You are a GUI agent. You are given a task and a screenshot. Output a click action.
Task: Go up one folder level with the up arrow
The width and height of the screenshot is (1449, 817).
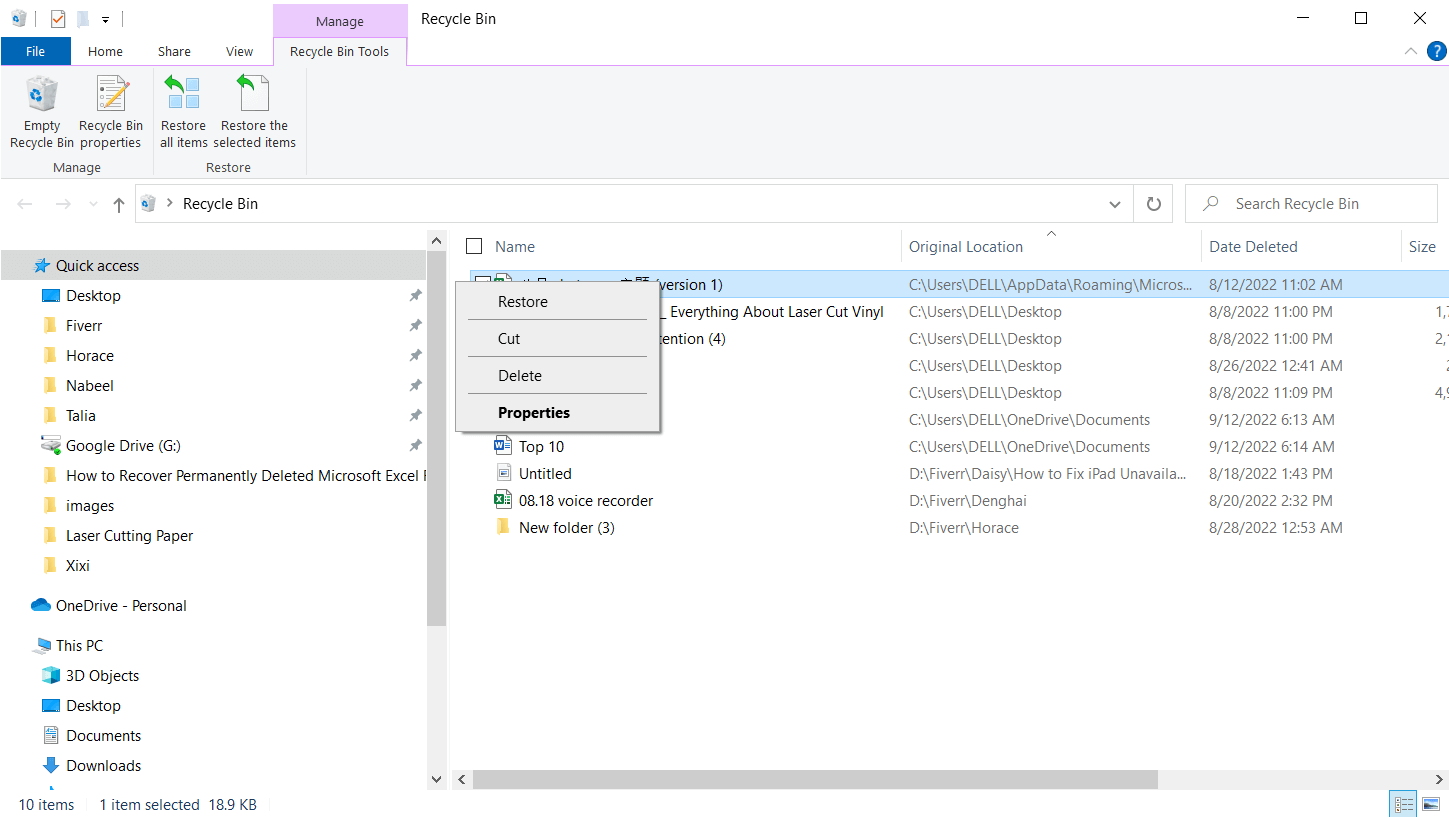pos(119,204)
